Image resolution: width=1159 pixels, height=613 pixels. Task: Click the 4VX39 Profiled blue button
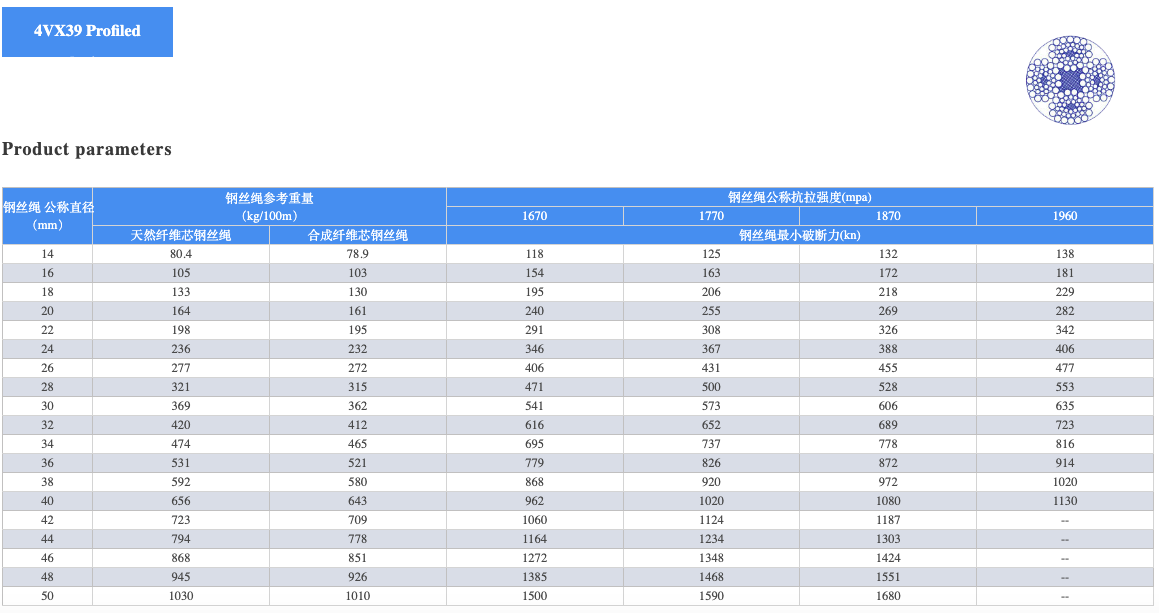(87, 31)
